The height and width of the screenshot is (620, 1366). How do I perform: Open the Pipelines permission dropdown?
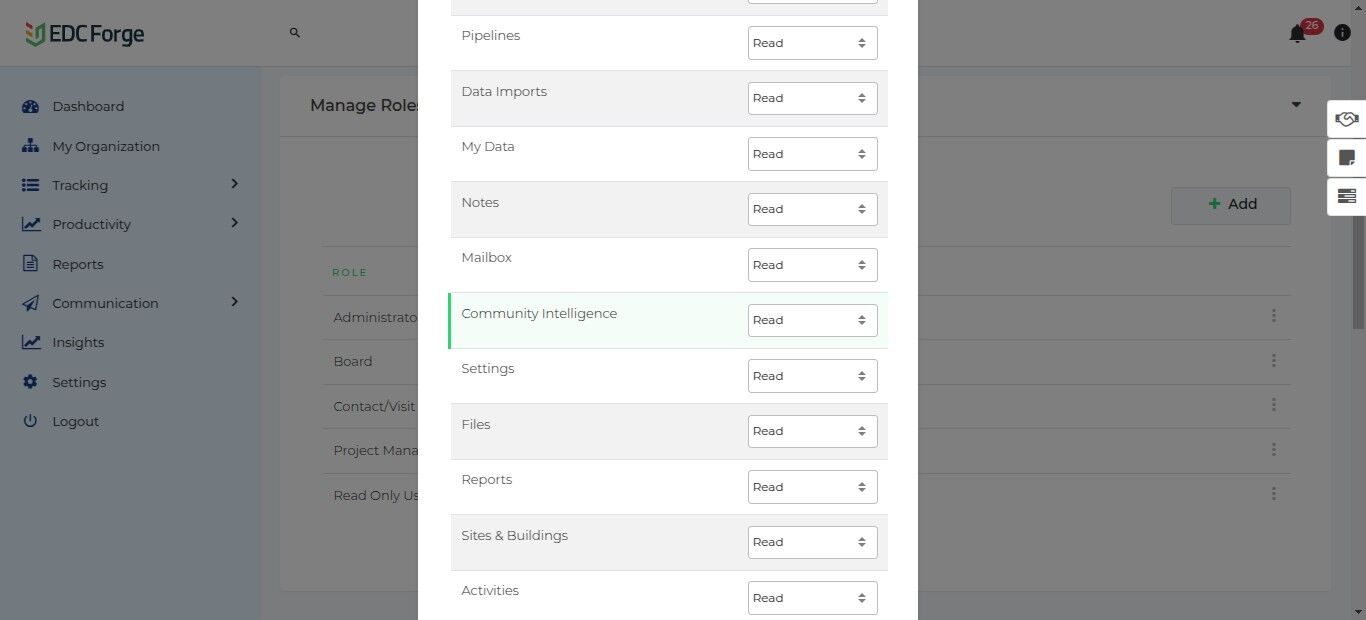click(x=812, y=43)
